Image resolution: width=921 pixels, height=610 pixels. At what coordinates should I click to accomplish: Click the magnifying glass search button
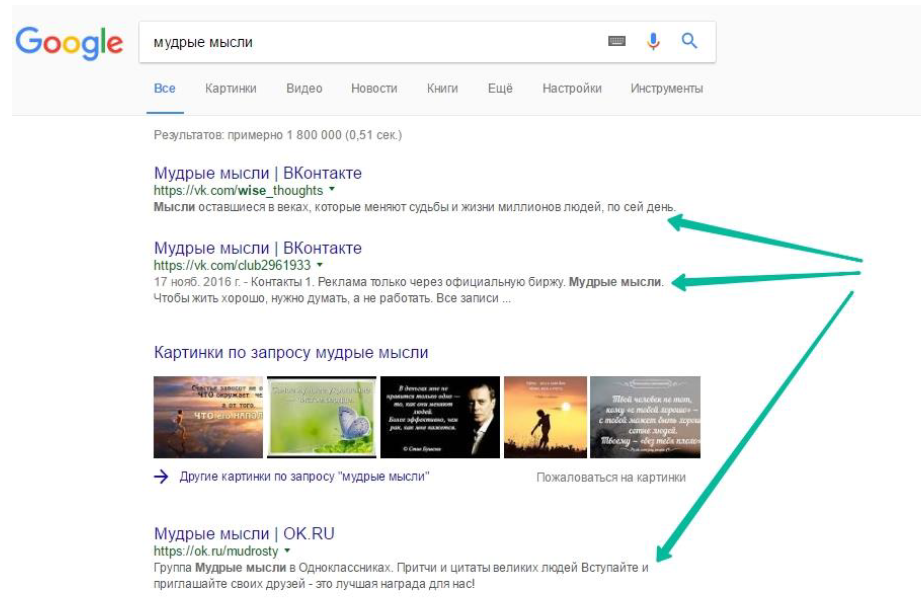click(x=690, y=41)
